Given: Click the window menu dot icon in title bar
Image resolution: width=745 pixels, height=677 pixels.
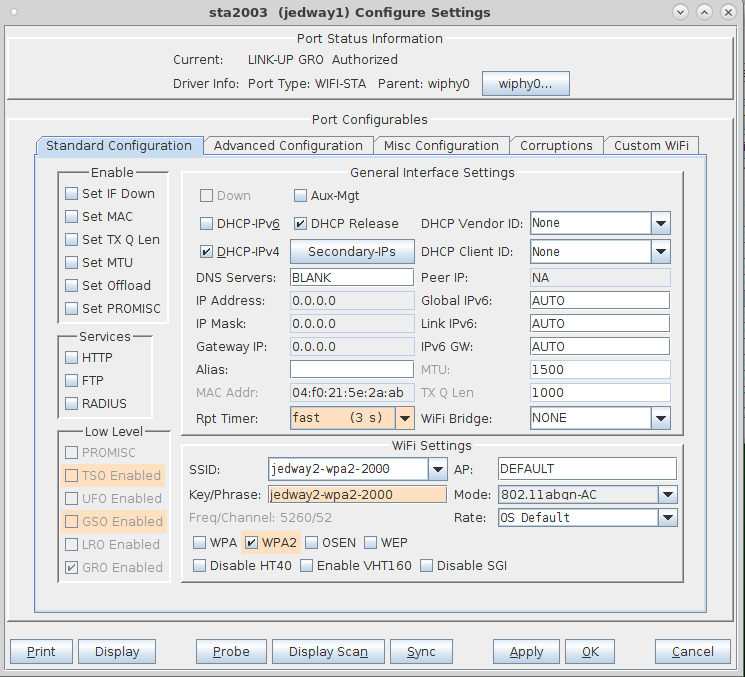Looking at the screenshot, I should (14, 12).
